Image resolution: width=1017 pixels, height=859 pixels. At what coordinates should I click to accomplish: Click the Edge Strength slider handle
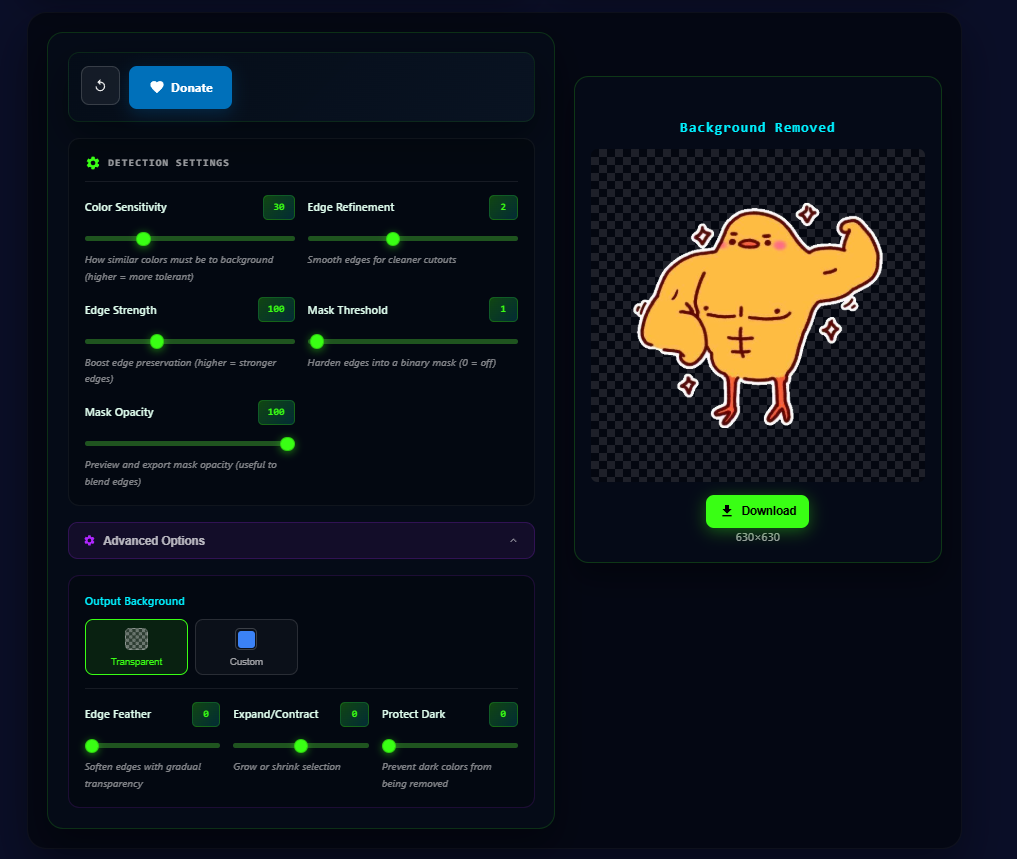tap(157, 341)
